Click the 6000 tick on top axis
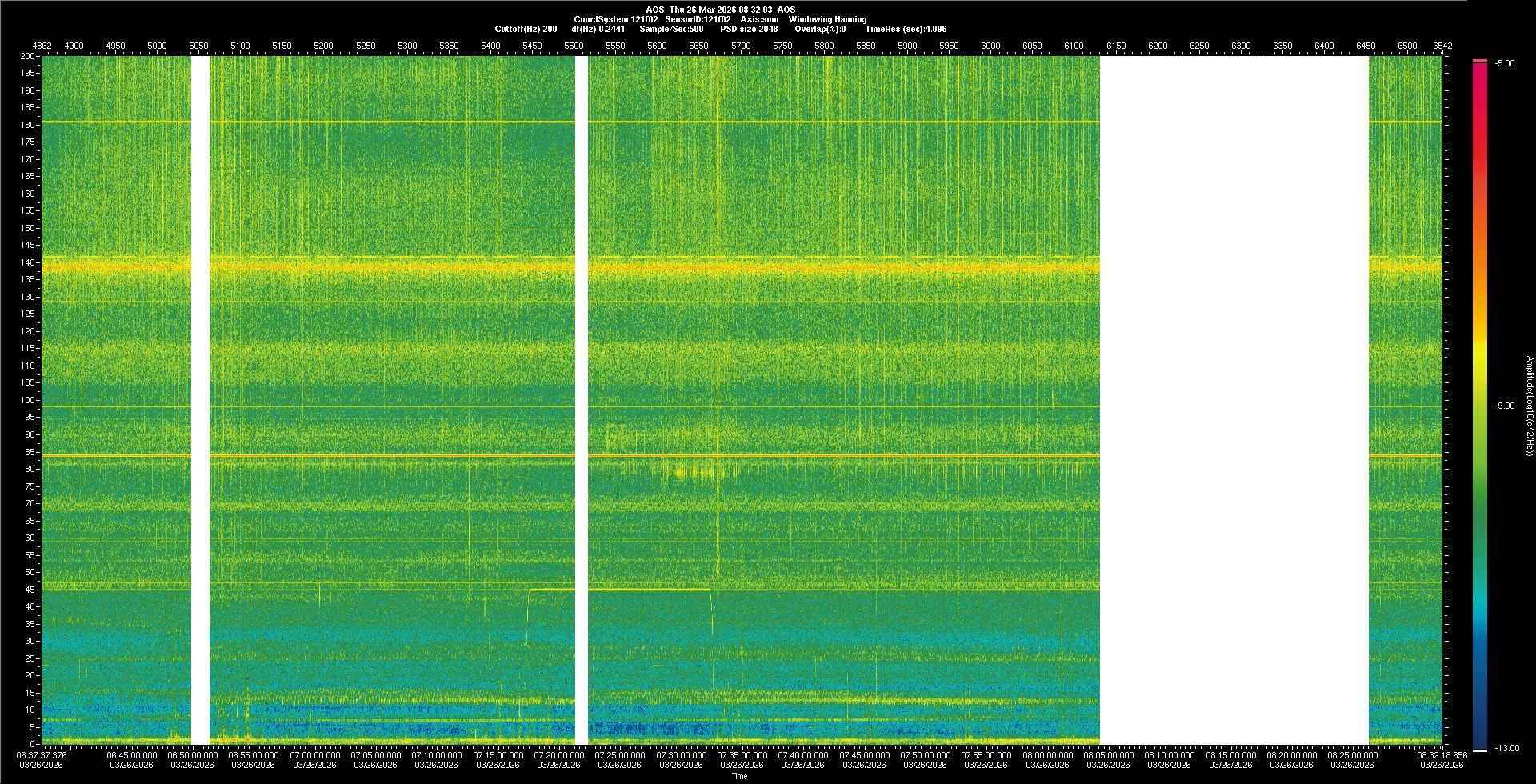Viewport: 1536px width, 784px height. pyautogui.click(x=990, y=46)
